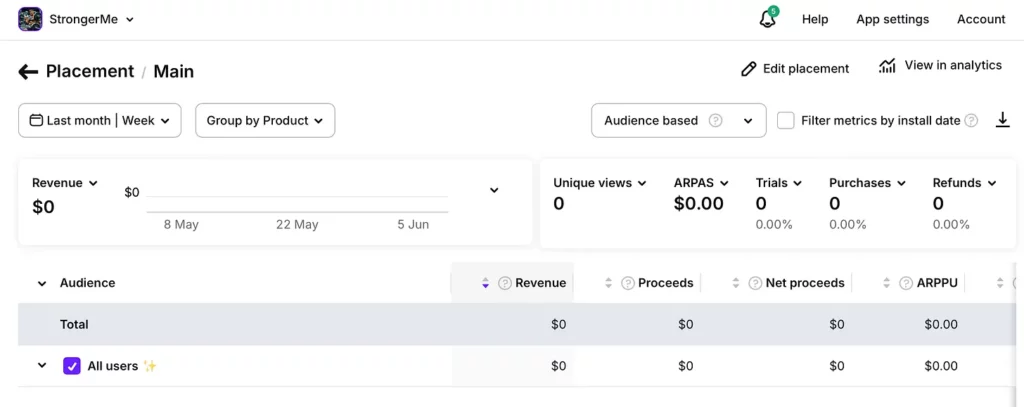Screen dimensions: 1024x407
Task: Click the info icon beside ARPPU column
Action: 904,283
